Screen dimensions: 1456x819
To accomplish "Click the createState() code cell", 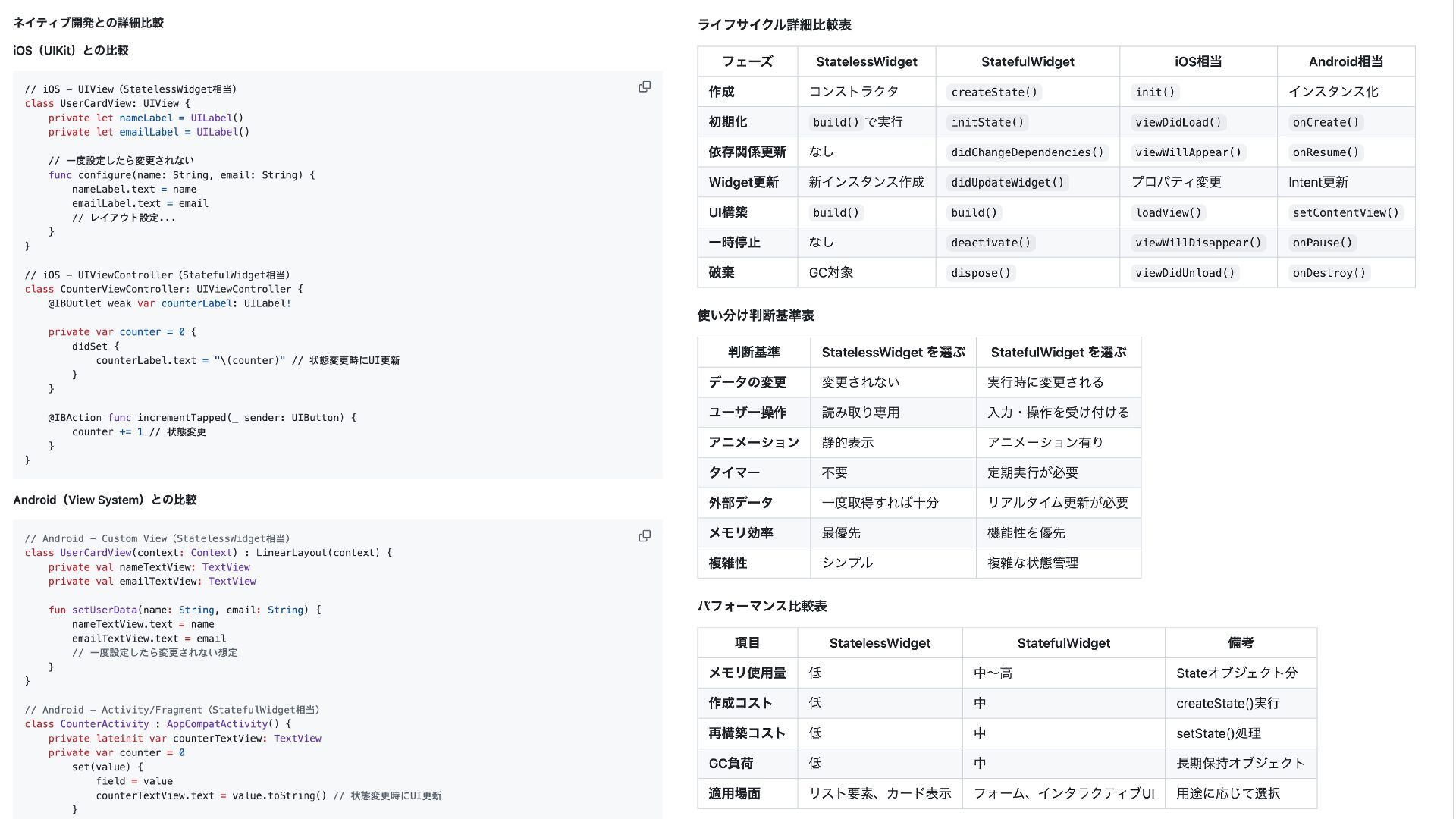I will [993, 93].
